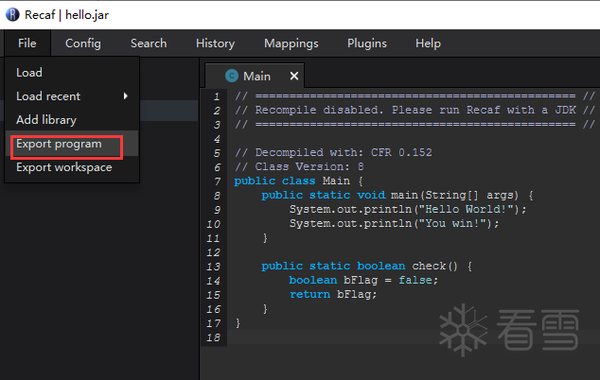Image resolution: width=600 pixels, height=380 pixels.
Task: Expand the Load recent submenu arrow
Action: coord(126,96)
